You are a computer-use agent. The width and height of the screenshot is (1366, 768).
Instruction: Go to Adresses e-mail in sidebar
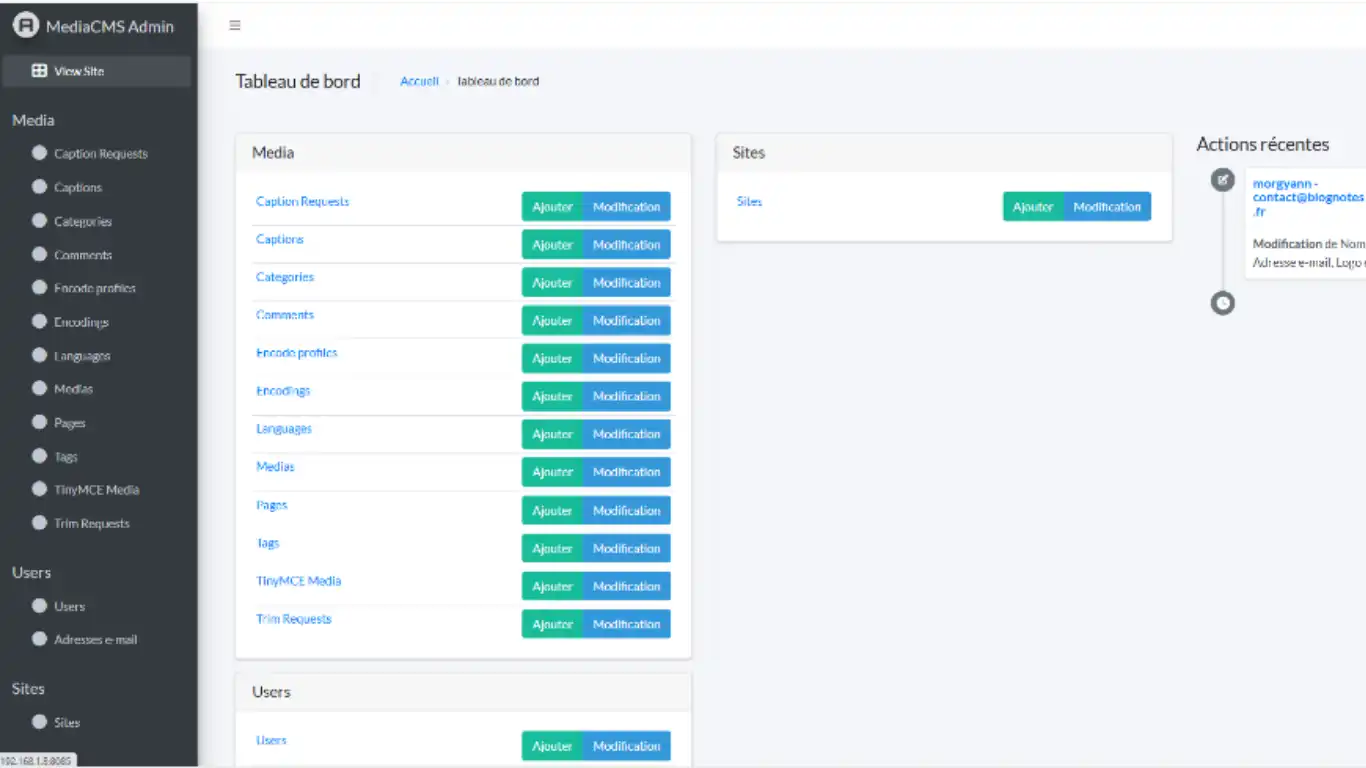click(95, 640)
